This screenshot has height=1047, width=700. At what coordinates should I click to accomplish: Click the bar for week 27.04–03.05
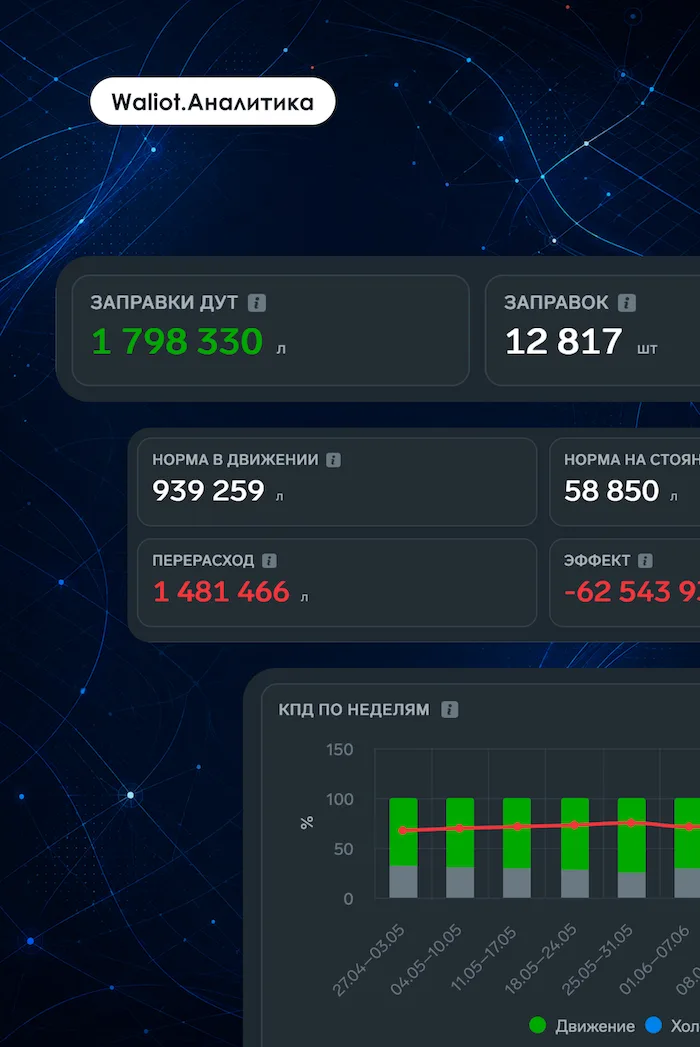point(403,848)
